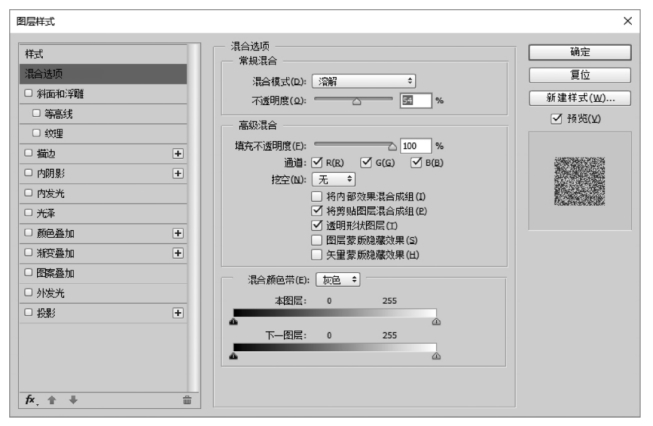Add another 渐变叠加 effect with plus icon

click(178, 253)
